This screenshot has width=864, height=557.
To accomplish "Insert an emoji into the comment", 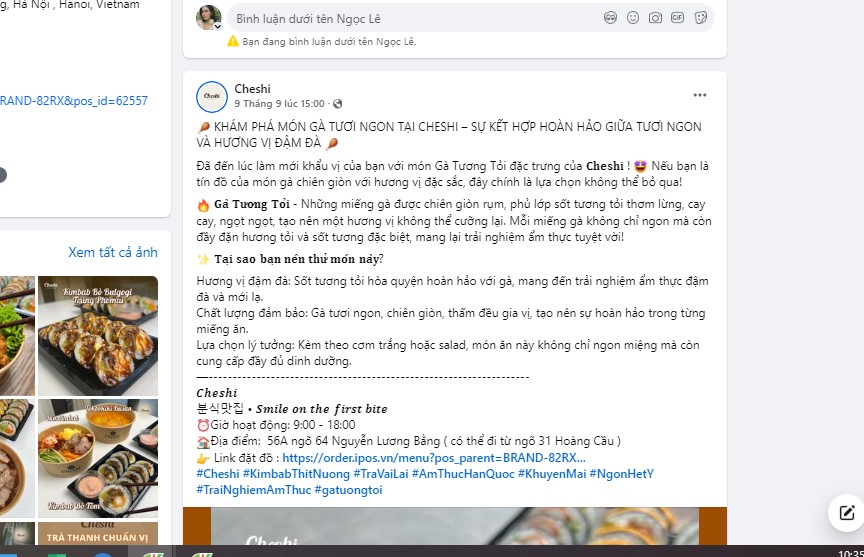I will point(633,18).
